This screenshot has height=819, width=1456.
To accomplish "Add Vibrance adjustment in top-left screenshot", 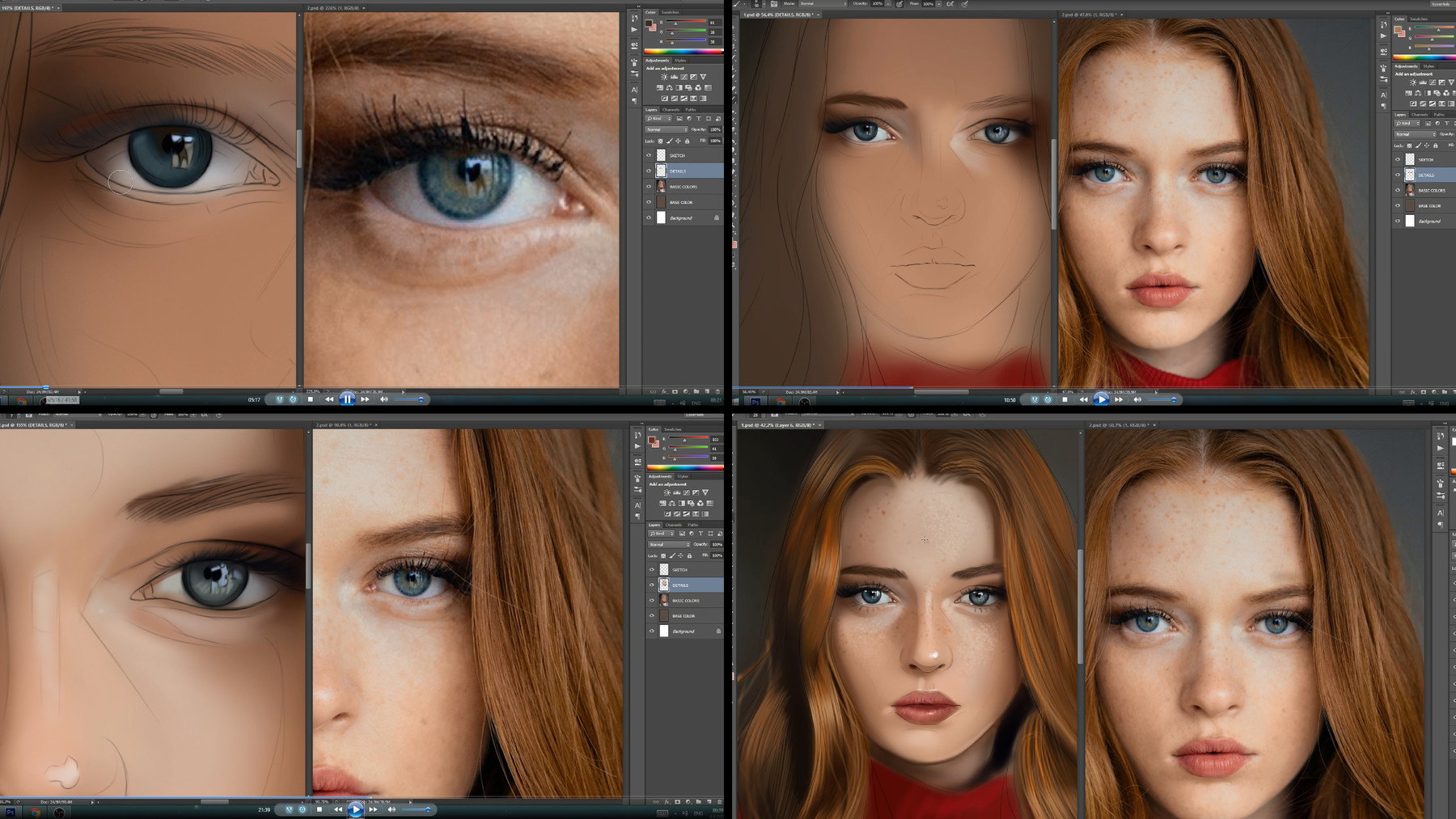I will pyautogui.click(x=703, y=77).
